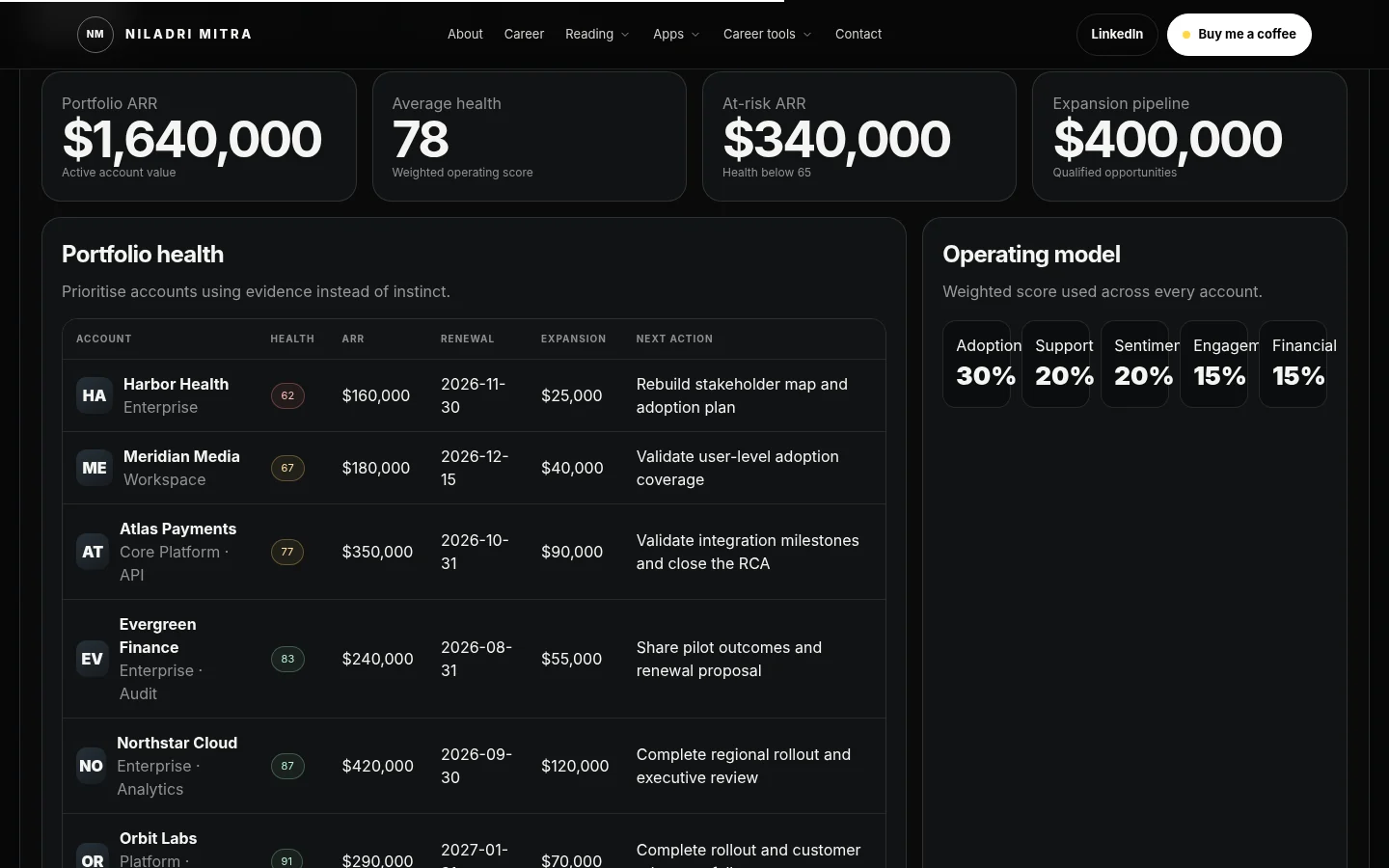Click the Portfolio health heading
The height and width of the screenshot is (868, 1389).
point(143,255)
